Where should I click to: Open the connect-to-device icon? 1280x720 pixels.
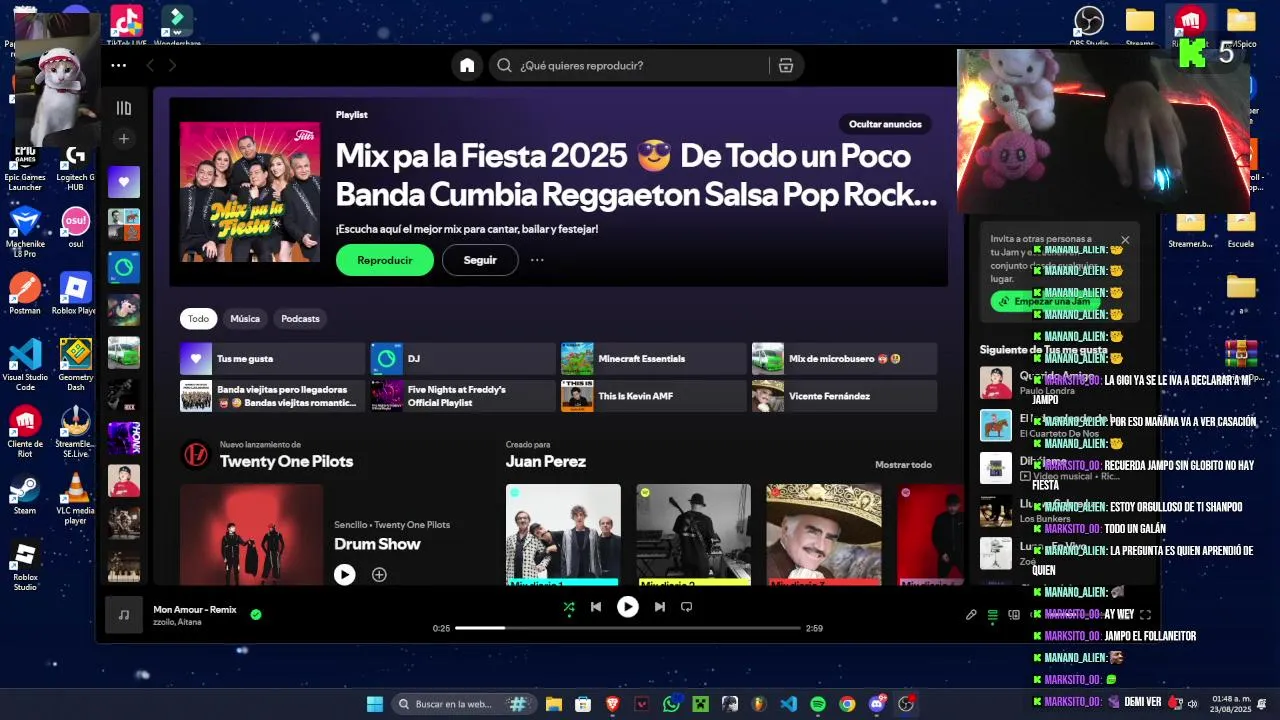coord(1014,615)
